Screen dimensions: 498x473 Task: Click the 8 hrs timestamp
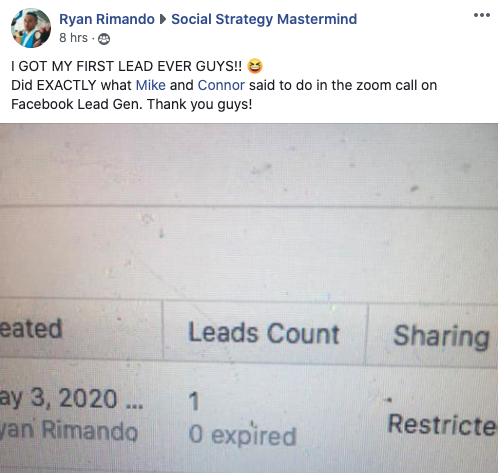tap(73, 38)
